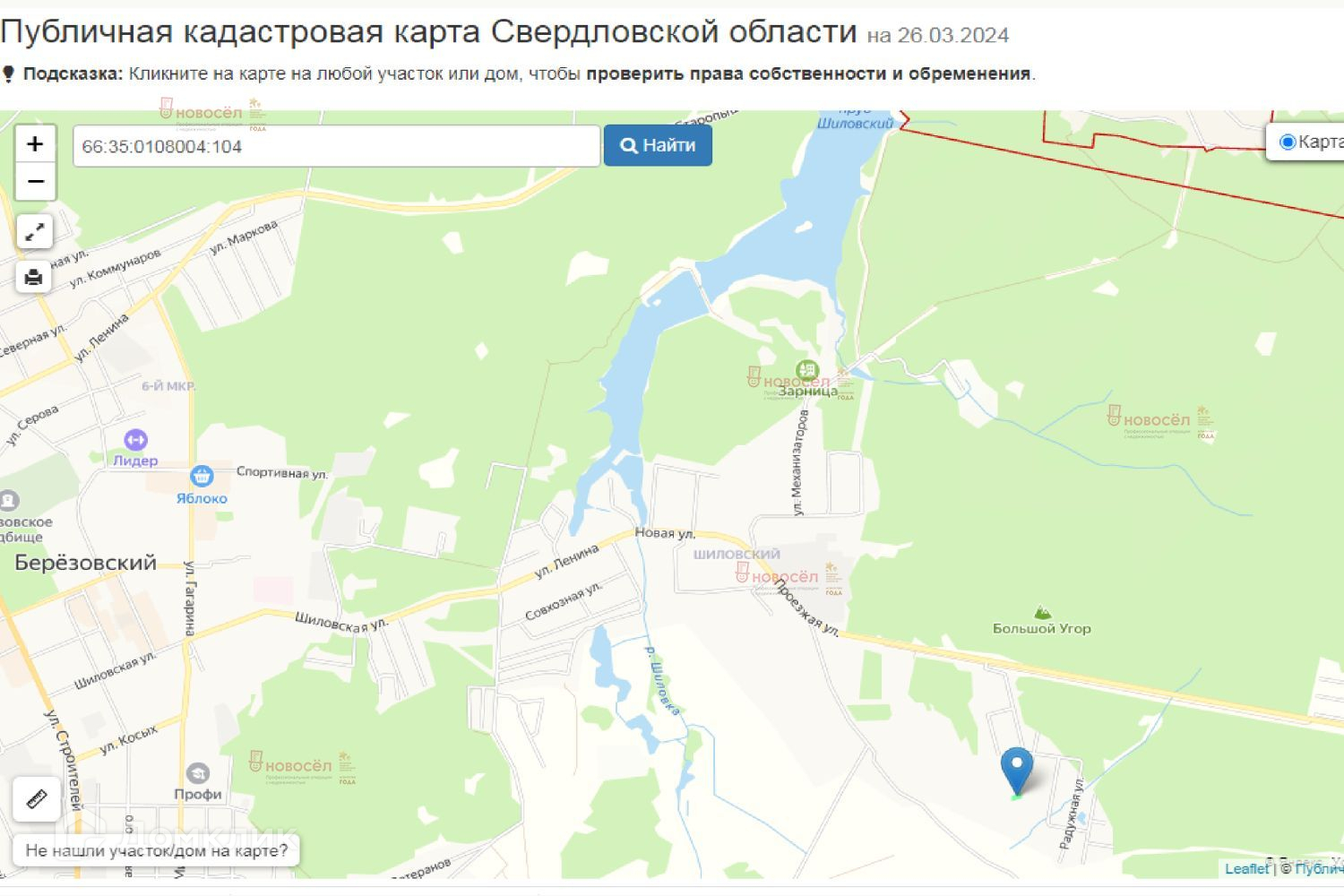Image resolution: width=1344 pixels, height=896 pixels.
Task: Open the ruler measurement tool
Action: coord(37,798)
